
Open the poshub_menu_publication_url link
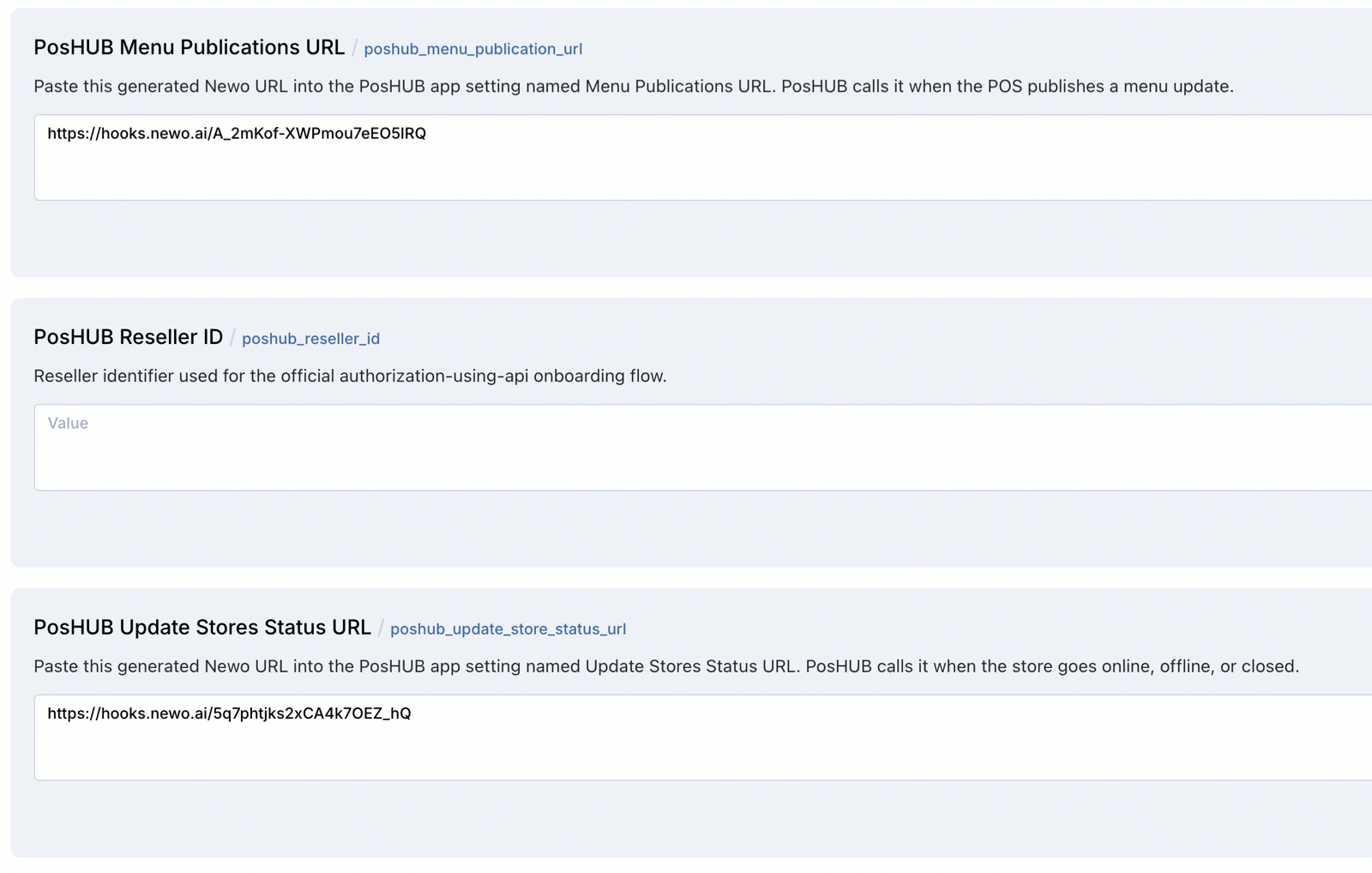click(472, 49)
